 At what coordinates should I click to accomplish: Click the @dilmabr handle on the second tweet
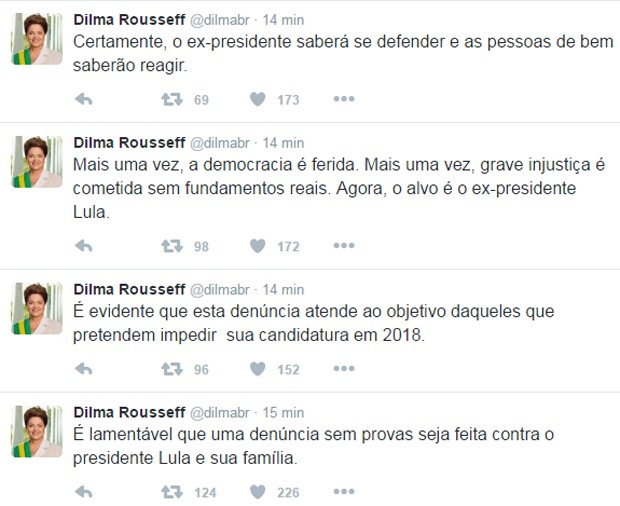(x=221, y=143)
